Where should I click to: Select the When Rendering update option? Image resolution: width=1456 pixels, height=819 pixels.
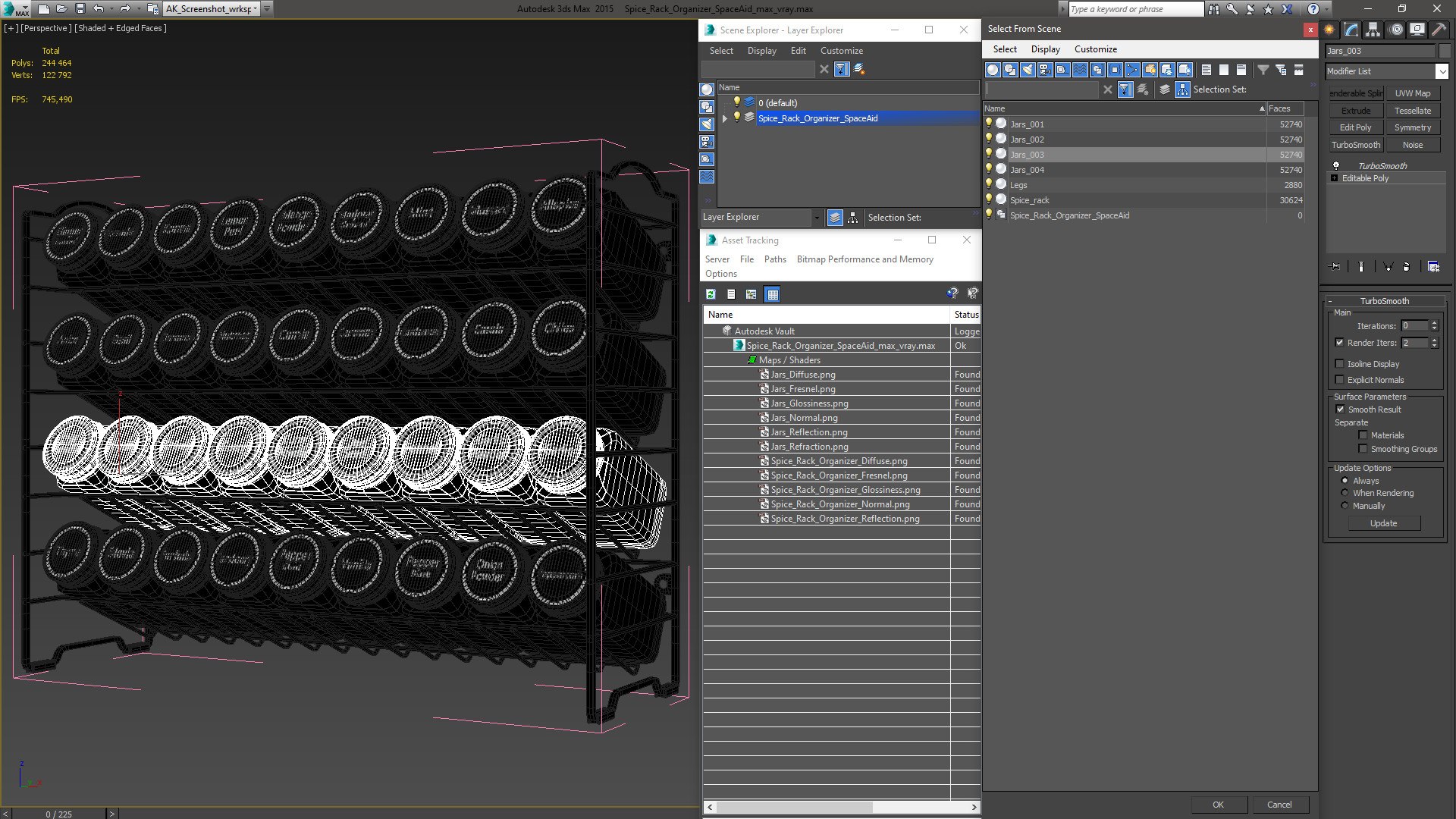[x=1345, y=493]
